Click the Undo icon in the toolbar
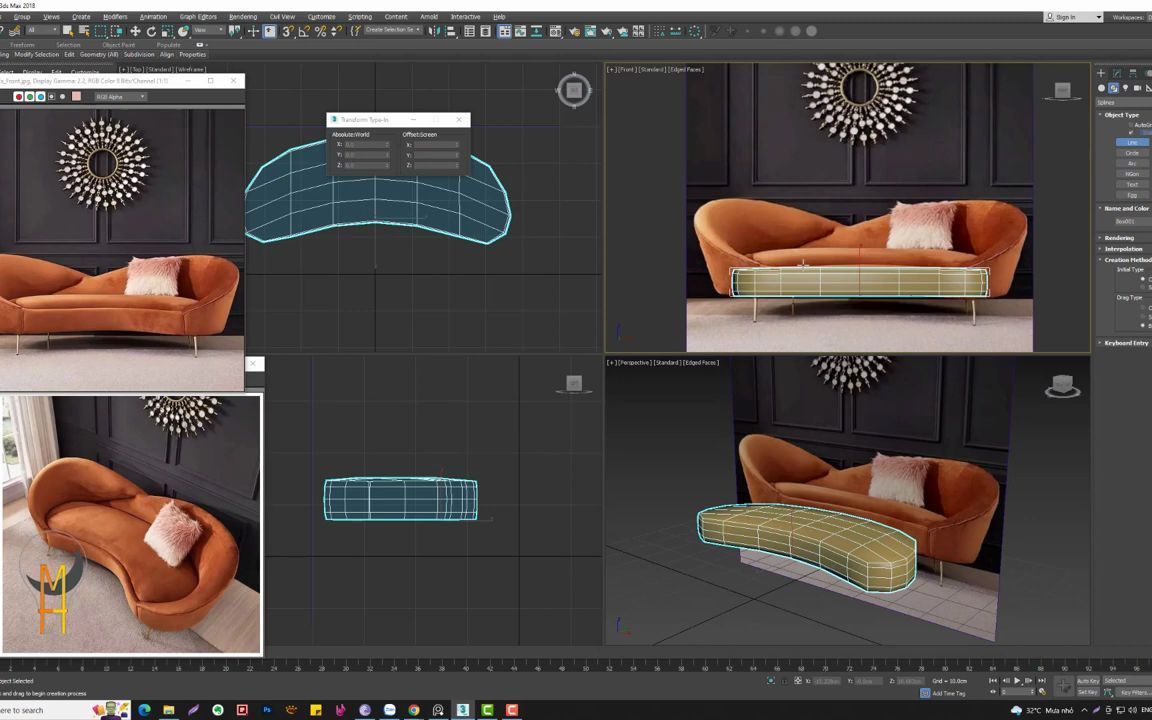The image size is (1152, 720). 4,30
